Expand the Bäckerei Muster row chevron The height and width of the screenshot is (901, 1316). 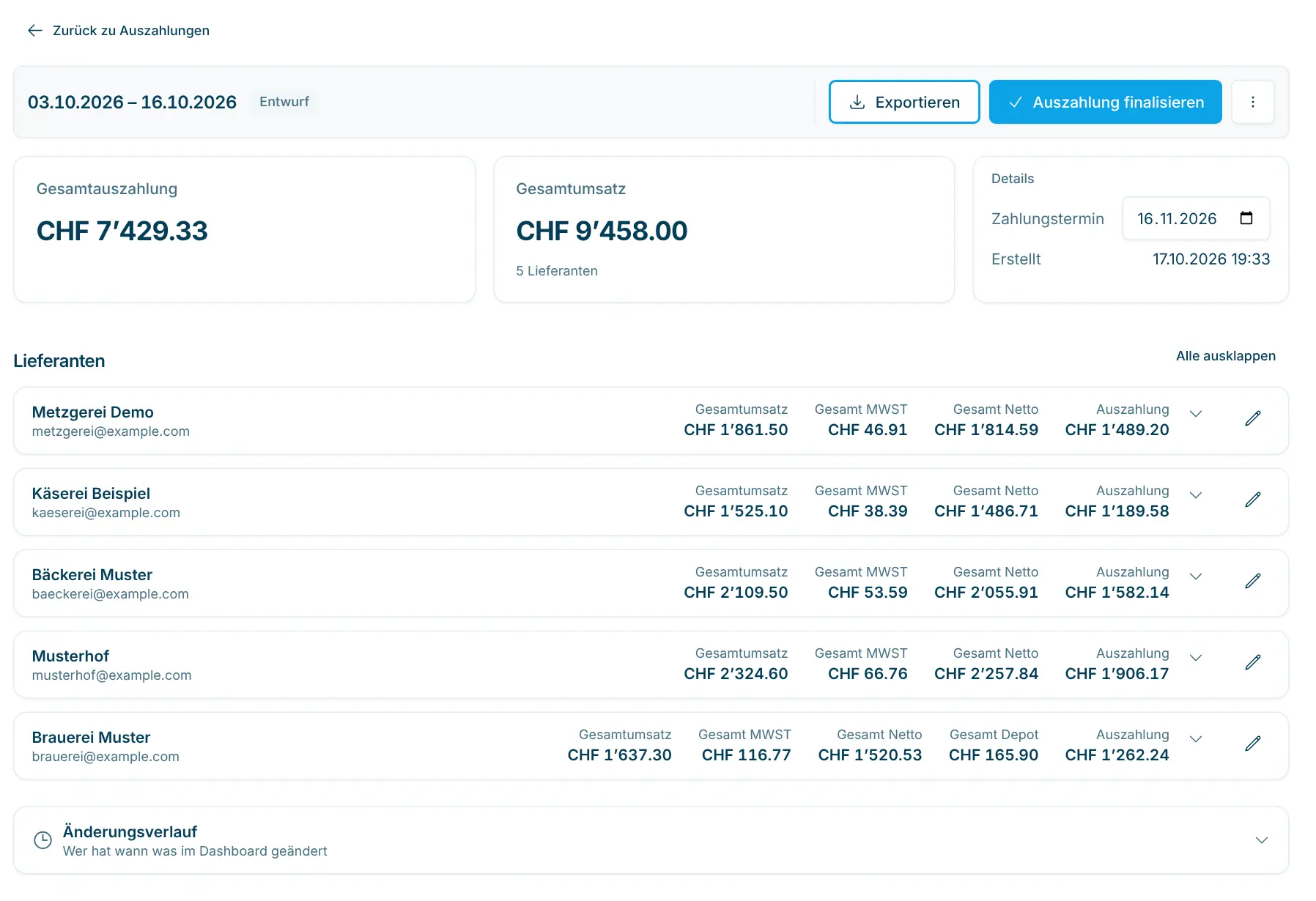tap(1195, 576)
